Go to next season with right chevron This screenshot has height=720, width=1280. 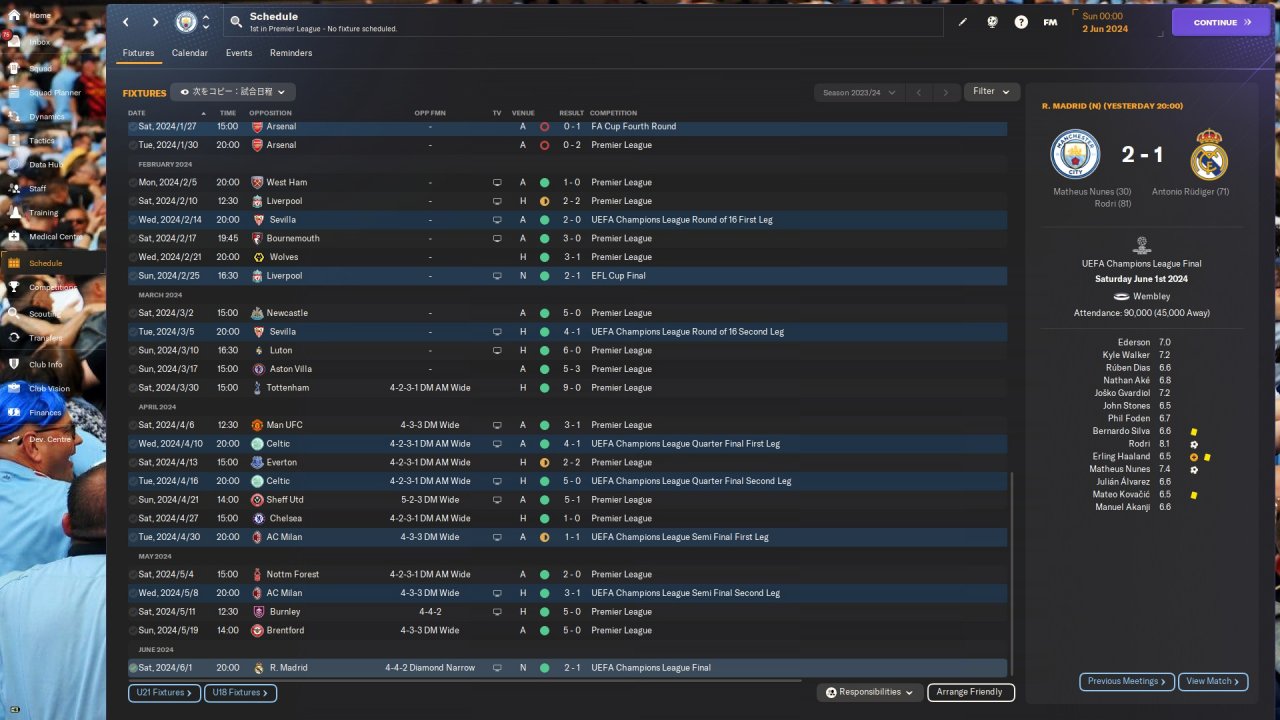tap(946, 93)
